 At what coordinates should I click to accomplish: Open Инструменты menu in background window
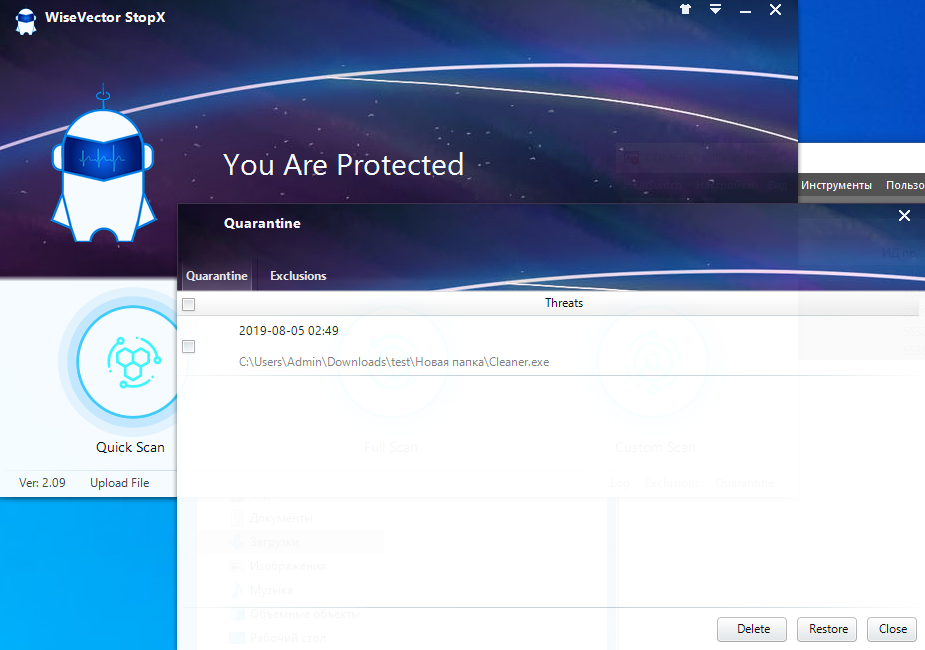click(836, 185)
